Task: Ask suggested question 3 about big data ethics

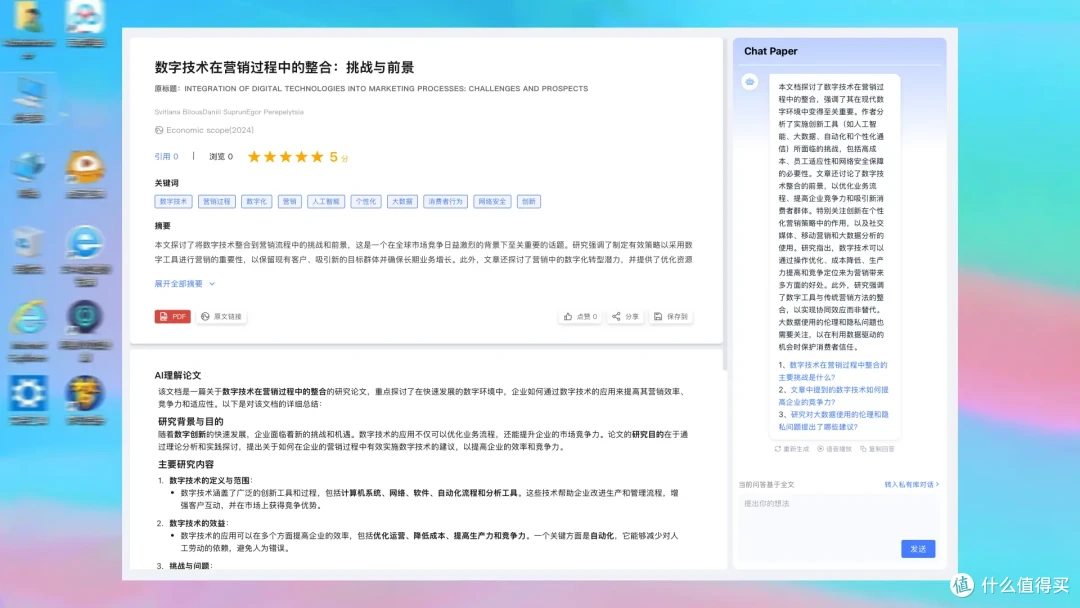Action: (833, 421)
